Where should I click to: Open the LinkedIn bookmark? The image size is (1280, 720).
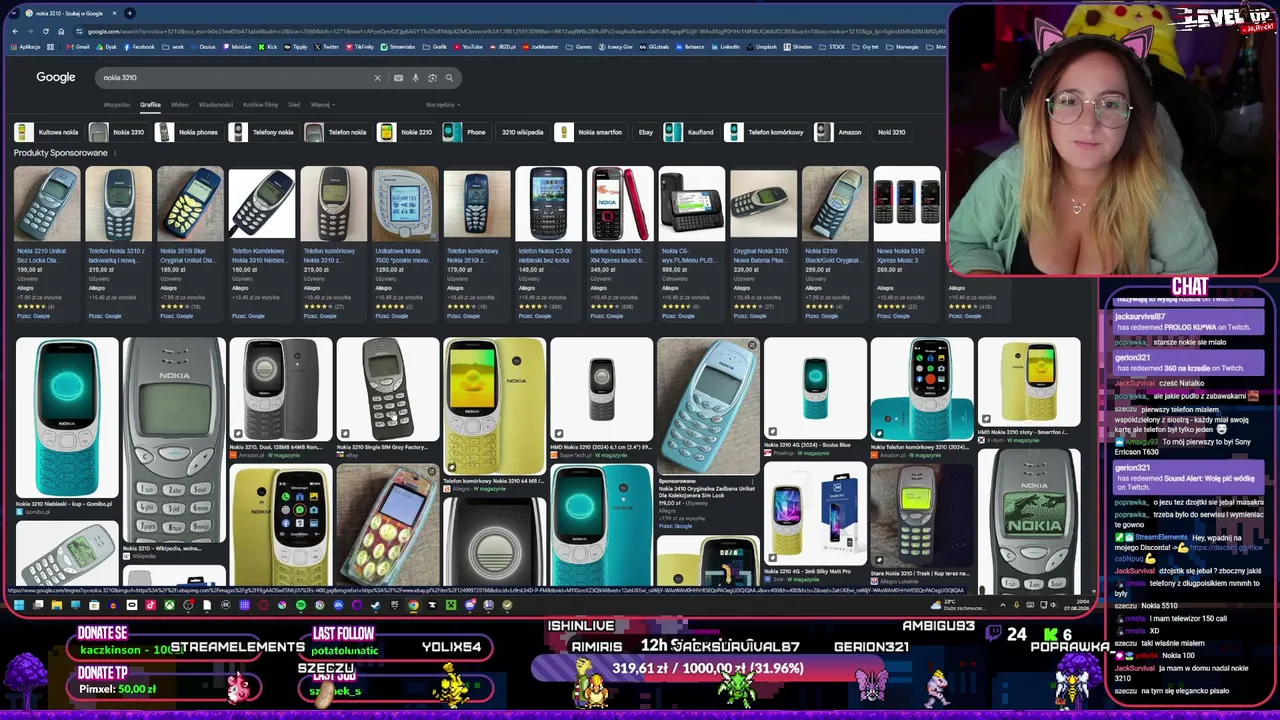coord(726,47)
